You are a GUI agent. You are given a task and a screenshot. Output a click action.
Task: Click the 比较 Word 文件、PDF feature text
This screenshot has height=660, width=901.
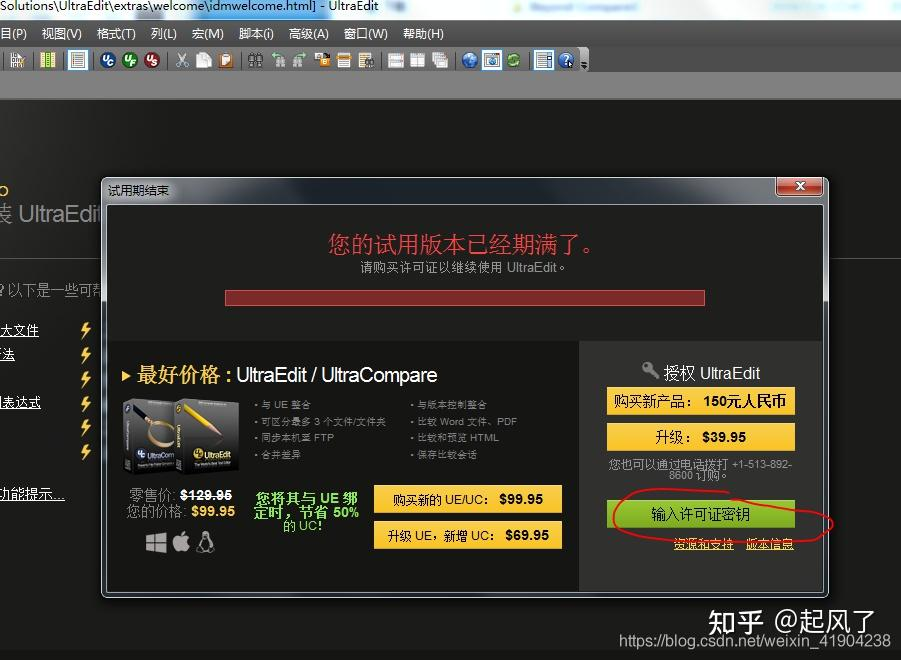[x=467, y=422]
